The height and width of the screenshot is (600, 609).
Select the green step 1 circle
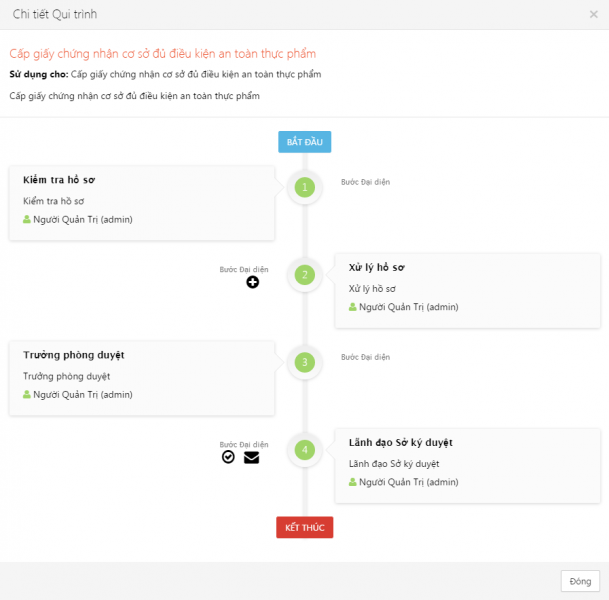(304, 187)
